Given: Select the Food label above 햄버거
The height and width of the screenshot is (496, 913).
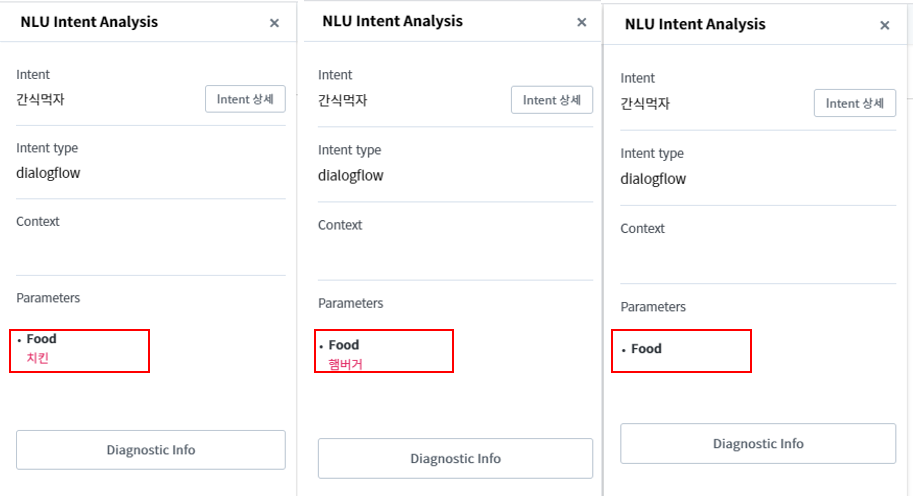Looking at the screenshot, I should 344,345.
